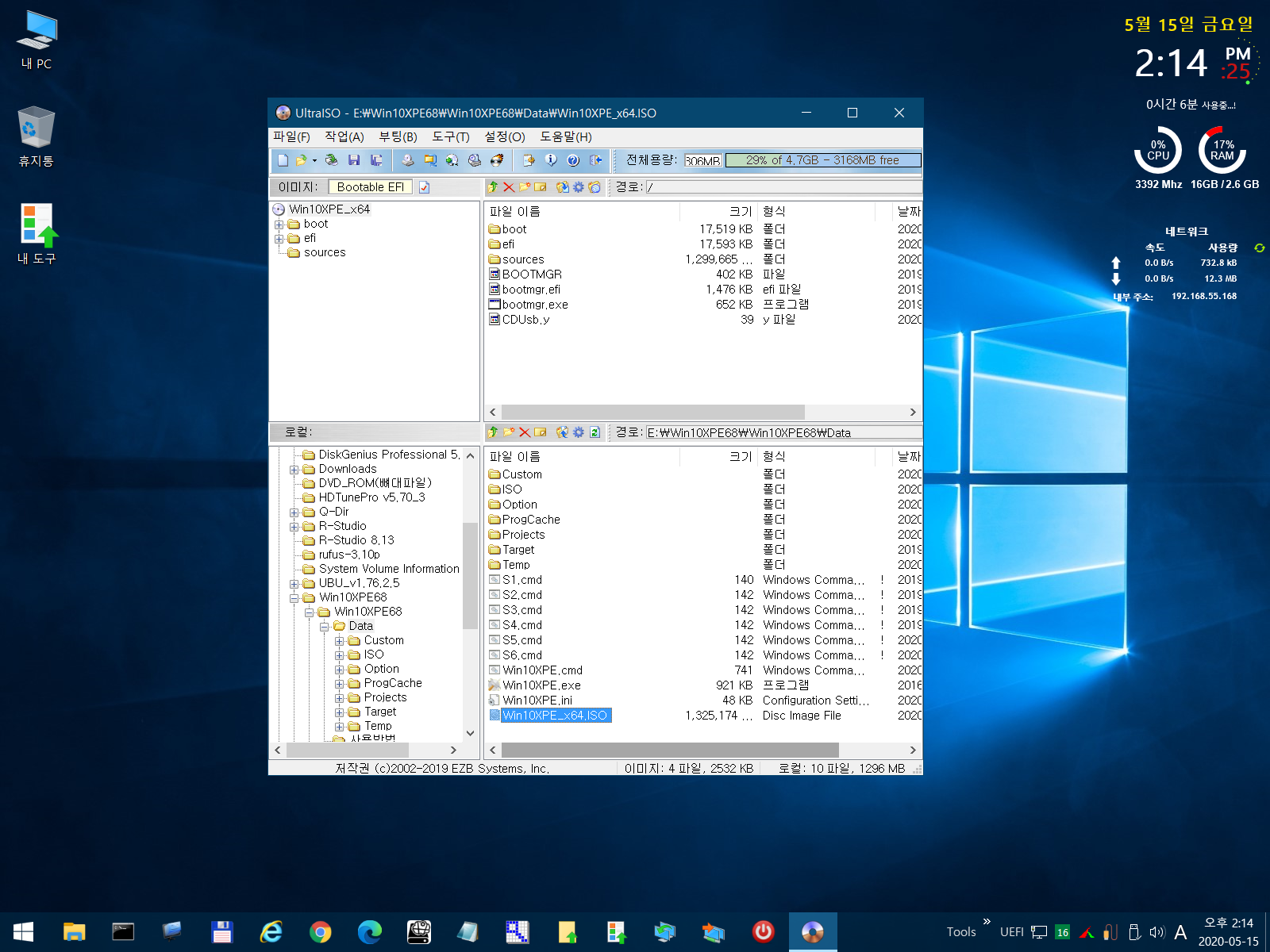Click 파일 이름 column header in local file list

(582, 456)
